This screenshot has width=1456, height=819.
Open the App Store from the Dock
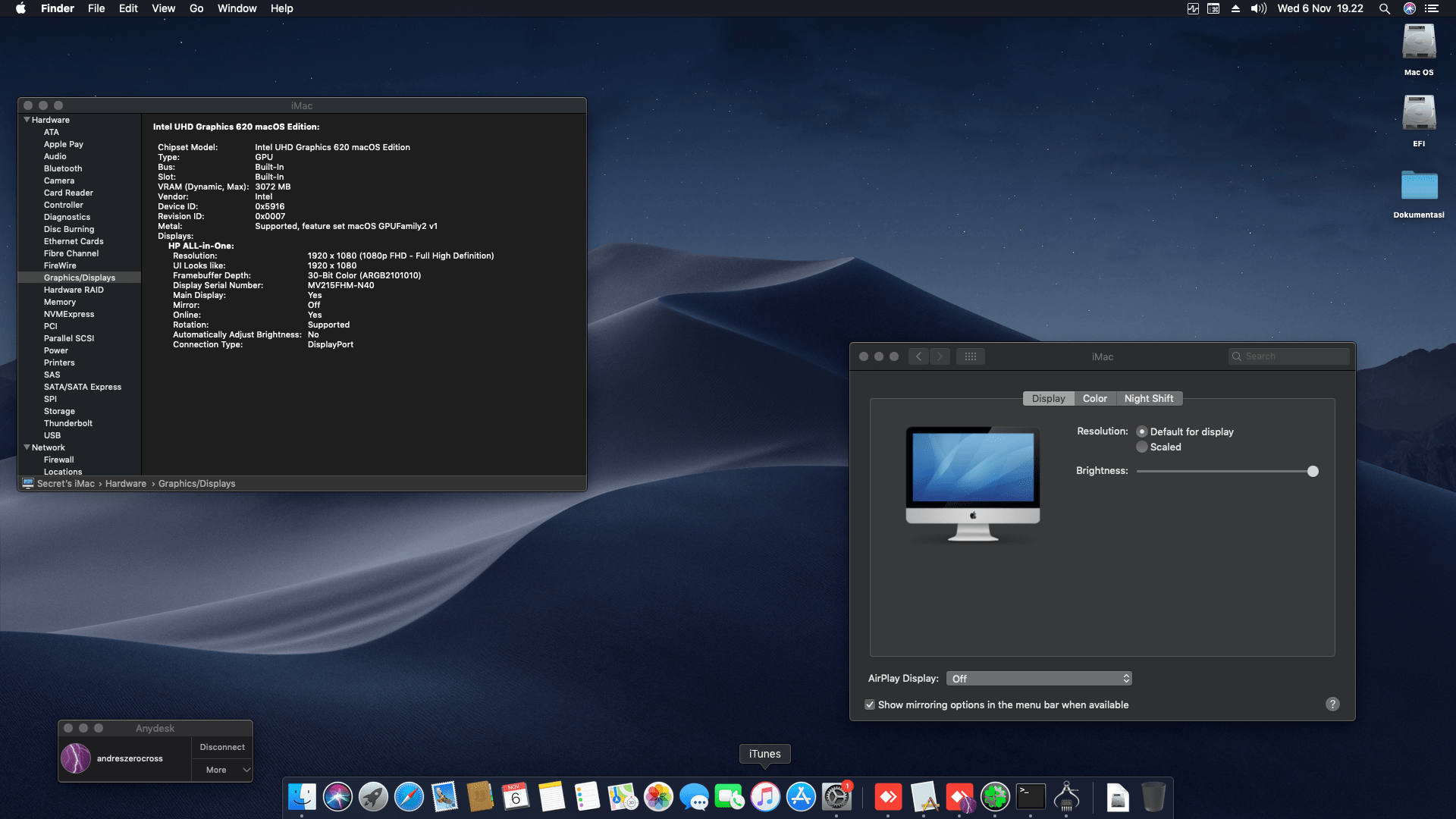click(801, 797)
